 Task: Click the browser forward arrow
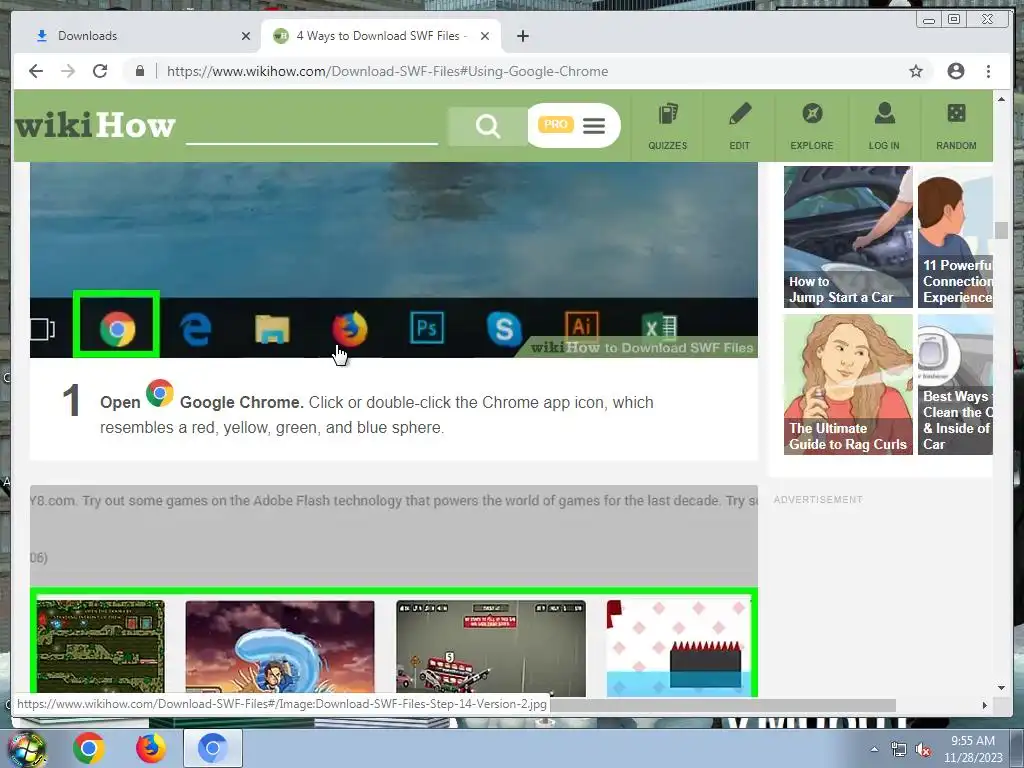68,71
